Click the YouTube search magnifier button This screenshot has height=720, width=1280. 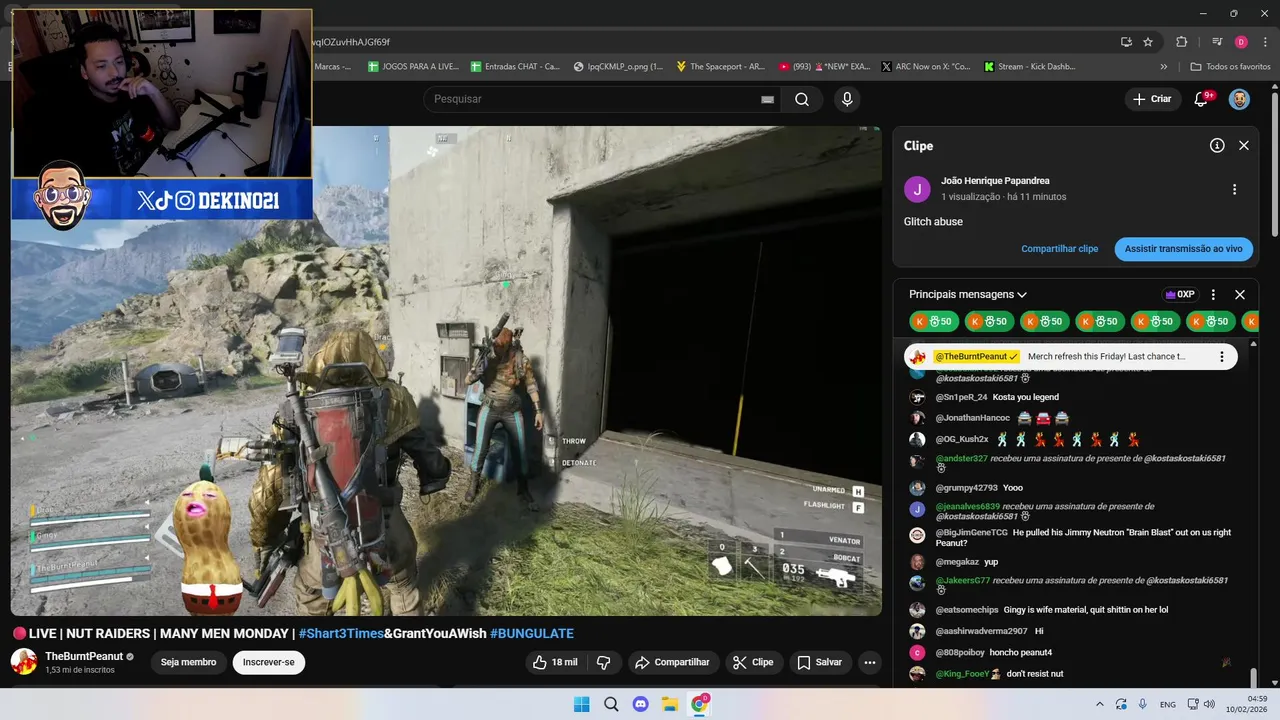click(x=802, y=99)
